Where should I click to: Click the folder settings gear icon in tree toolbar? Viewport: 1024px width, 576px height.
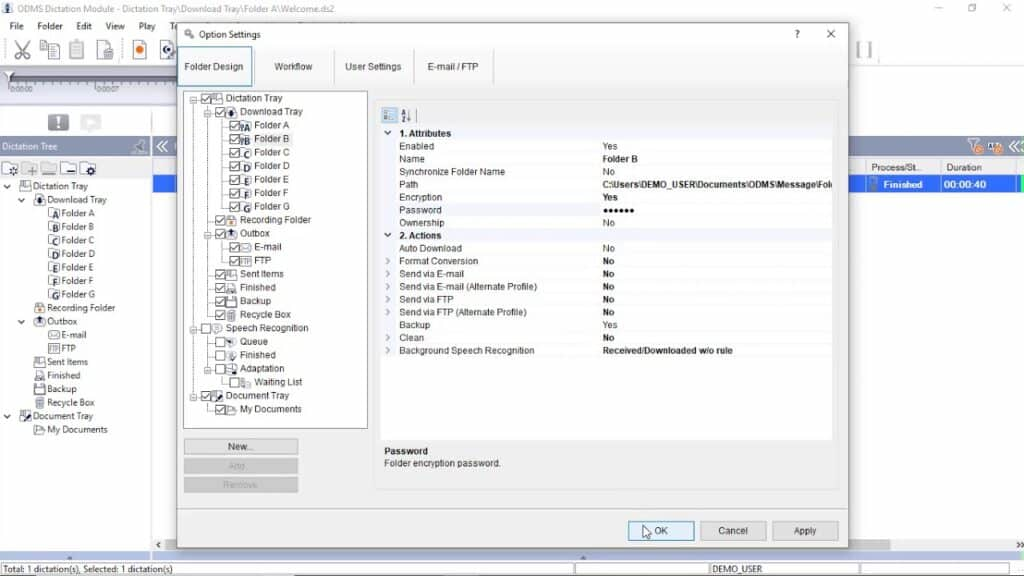(88, 169)
